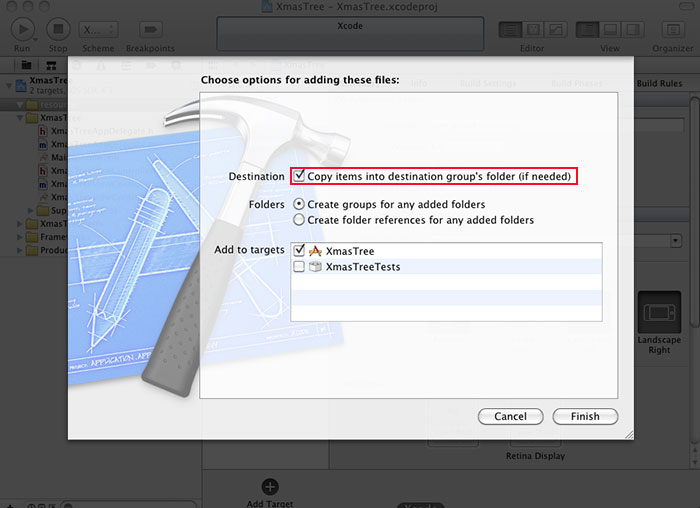Select the XmasTreeTests row text in targets list
The image size is (700, 508).
[x=363, y=267]
